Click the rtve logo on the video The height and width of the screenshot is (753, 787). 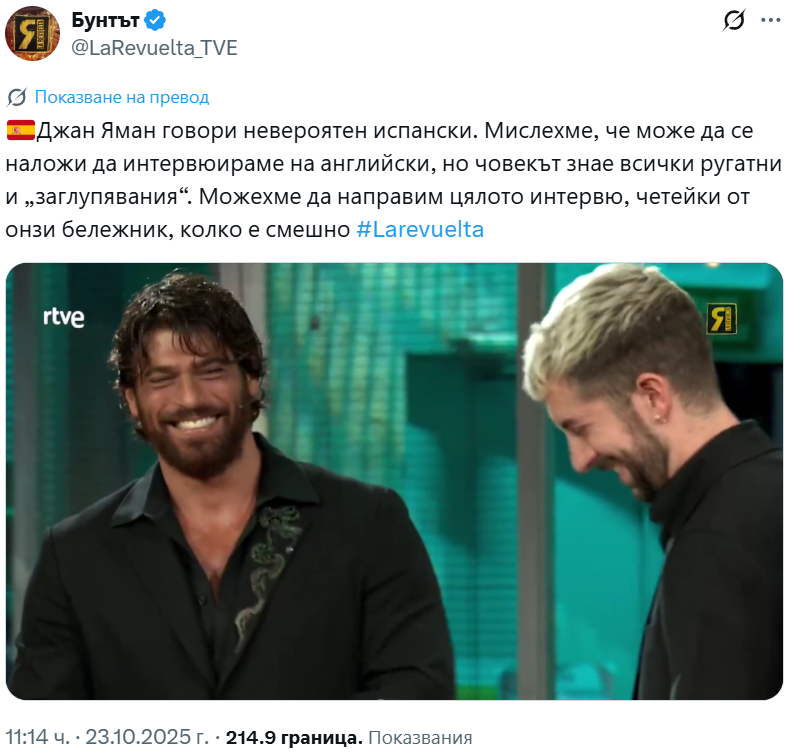(64, 317)
